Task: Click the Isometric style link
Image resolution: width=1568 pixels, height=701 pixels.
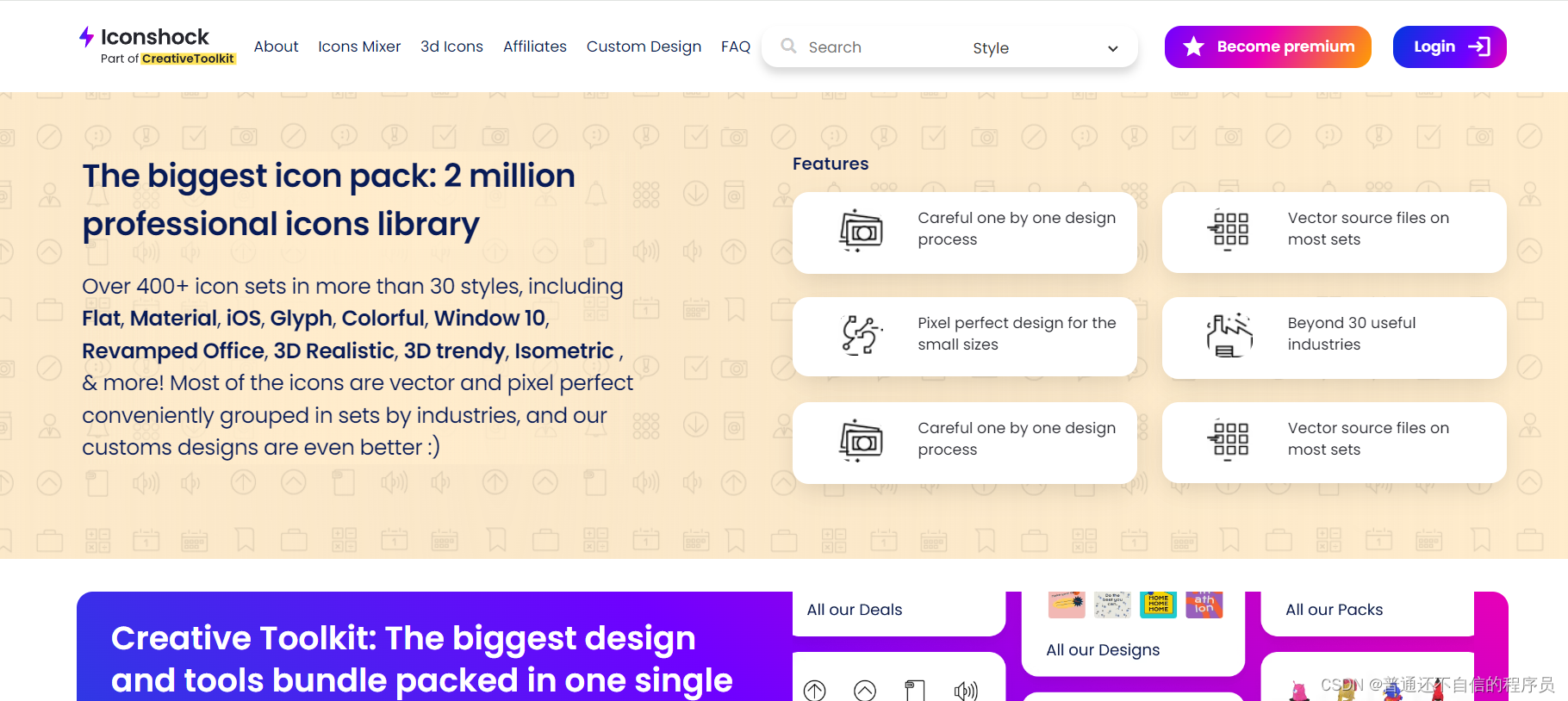Action: click(x=564, y=350)
